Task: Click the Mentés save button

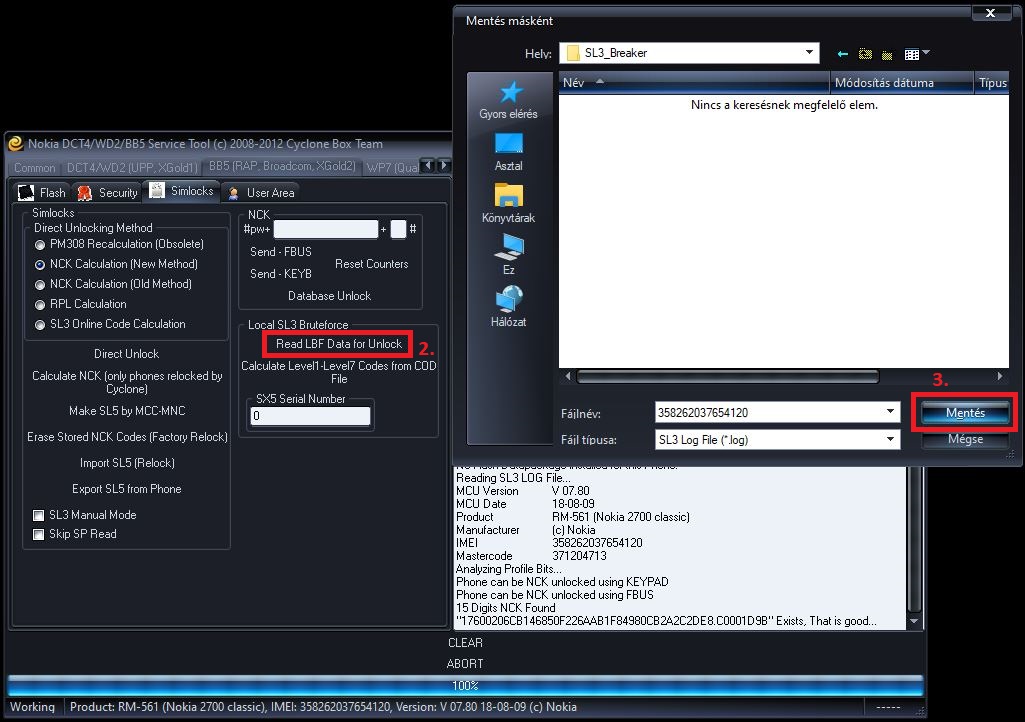Action: click(965, 413)
